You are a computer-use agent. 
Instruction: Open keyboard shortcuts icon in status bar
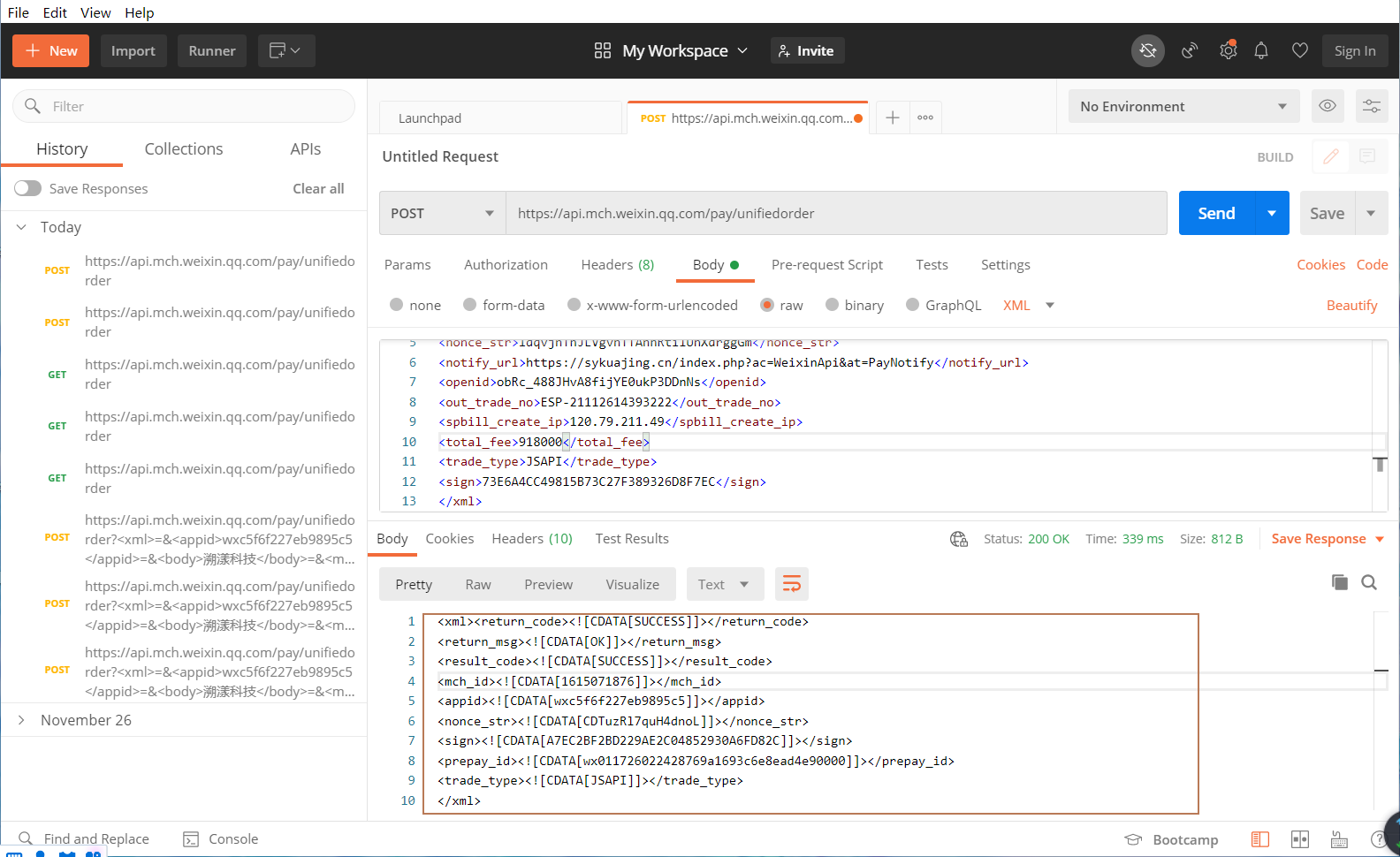[x=1339, y=839]
